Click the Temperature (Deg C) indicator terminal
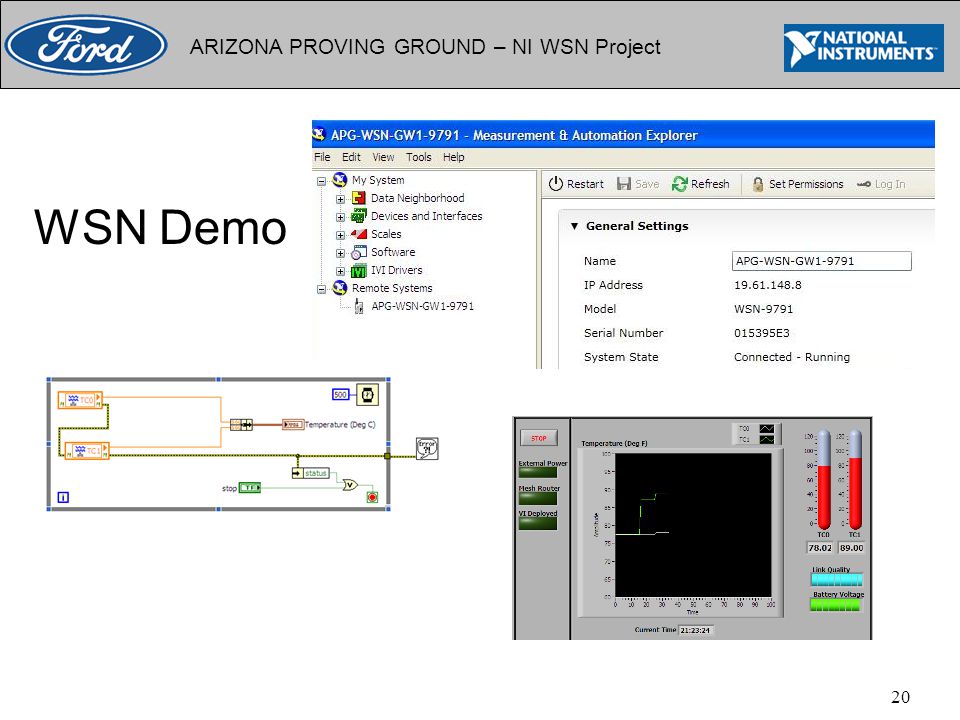Screen dimensions: 960x720 click(x=293, y=424)
